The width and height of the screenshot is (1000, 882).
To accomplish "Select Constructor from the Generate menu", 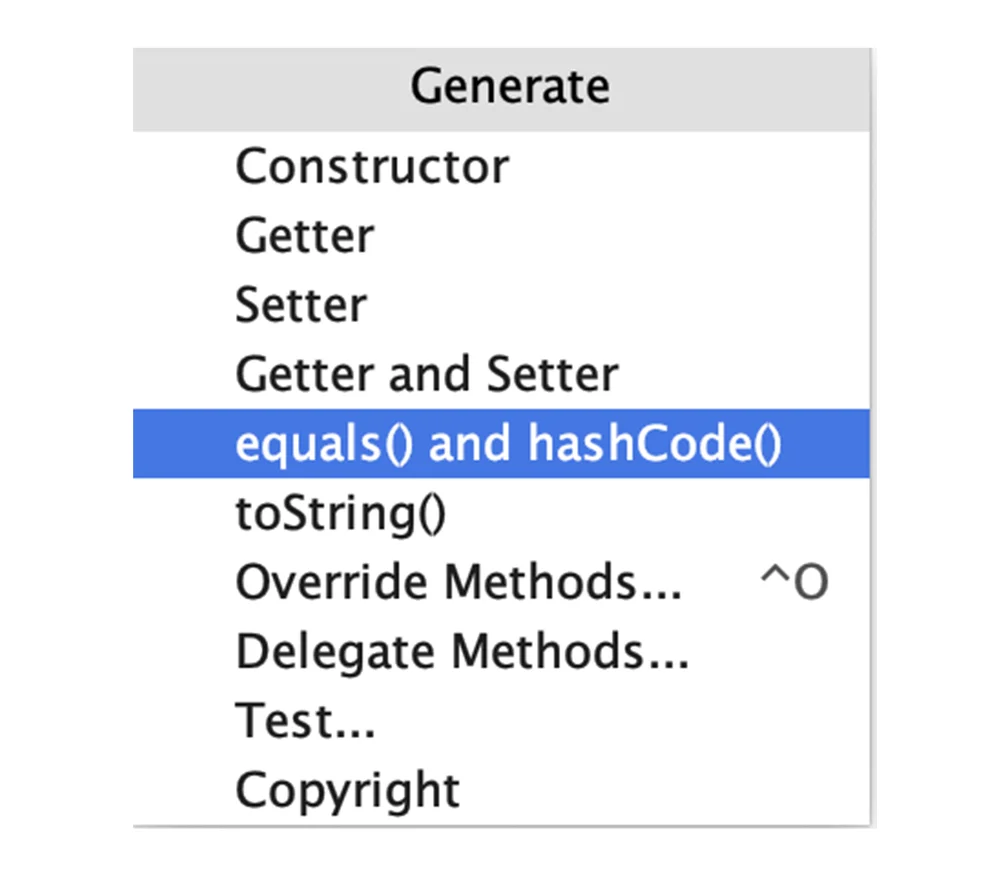I will coord(501,166).
